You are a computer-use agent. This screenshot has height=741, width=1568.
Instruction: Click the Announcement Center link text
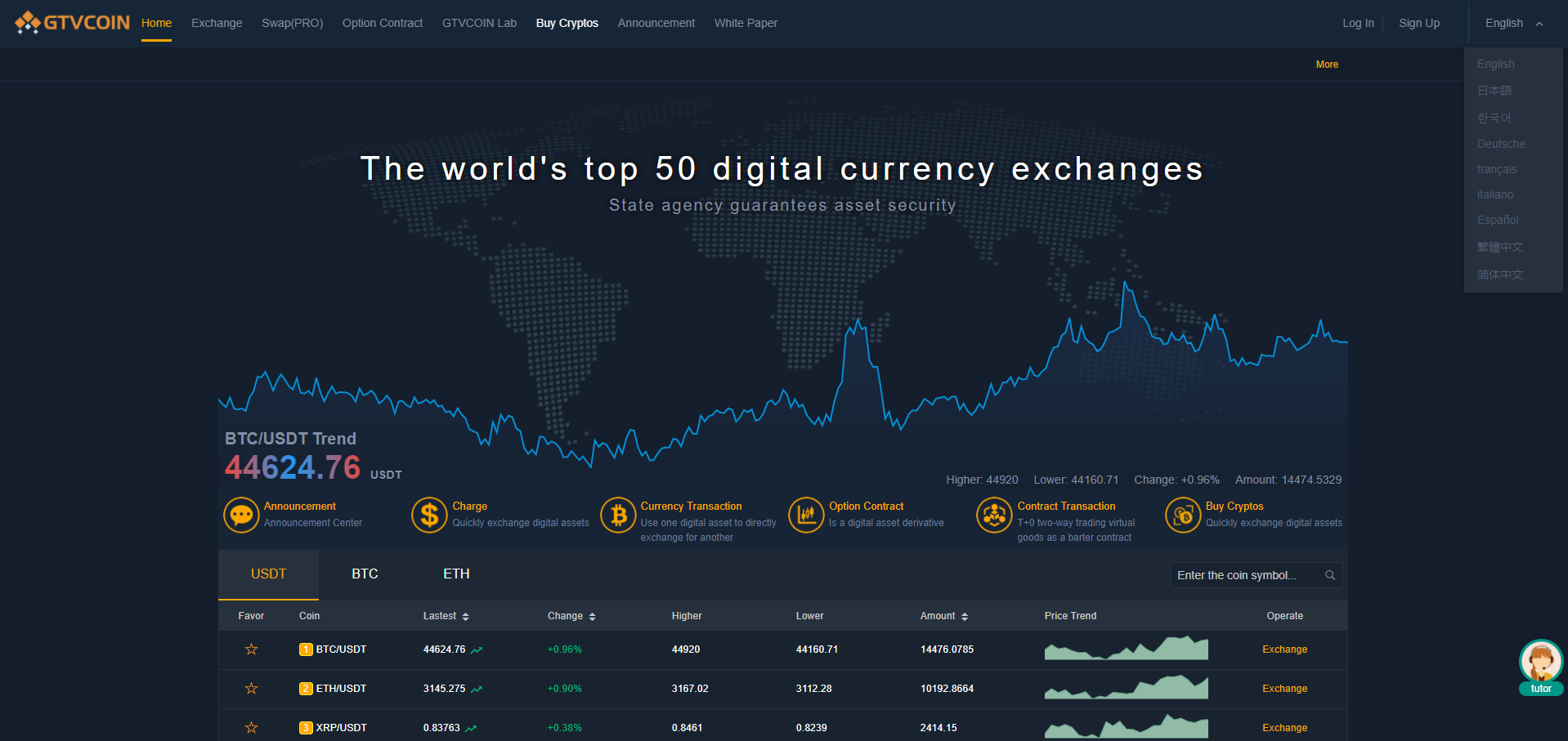pos(313,523)
